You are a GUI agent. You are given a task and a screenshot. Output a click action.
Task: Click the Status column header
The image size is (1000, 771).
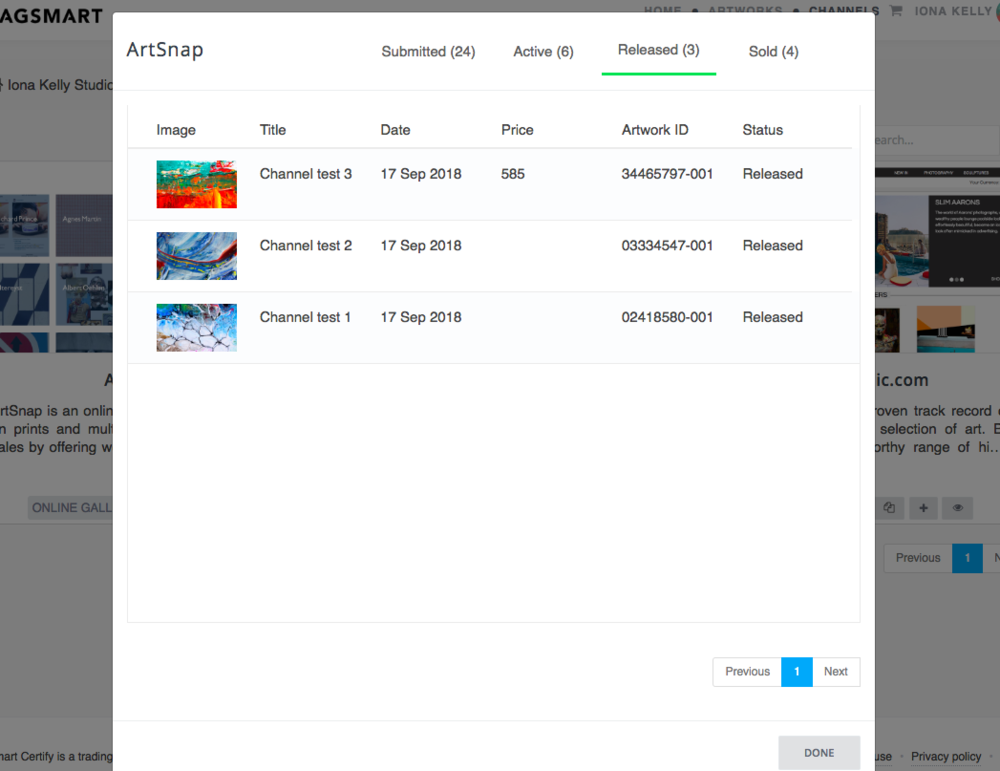point(763,130)
